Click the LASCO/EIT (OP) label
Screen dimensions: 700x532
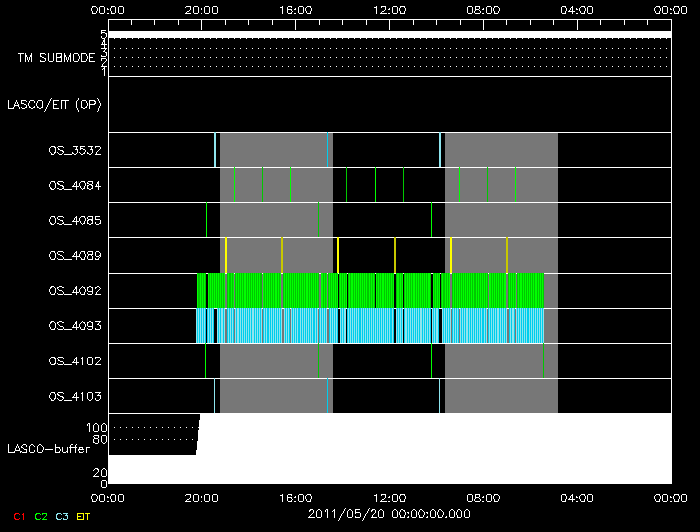pos(54,105)
